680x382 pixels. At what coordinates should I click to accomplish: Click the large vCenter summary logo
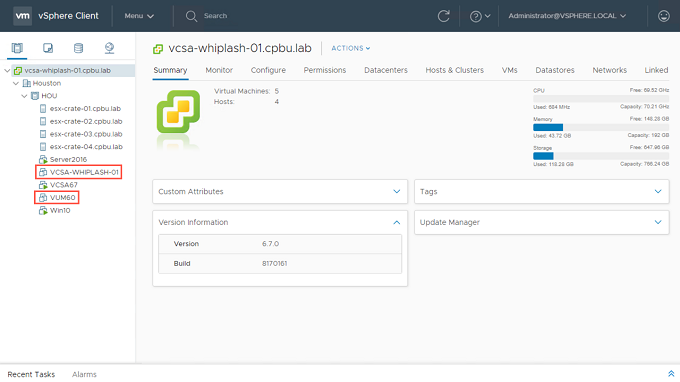tap(178, 111)
